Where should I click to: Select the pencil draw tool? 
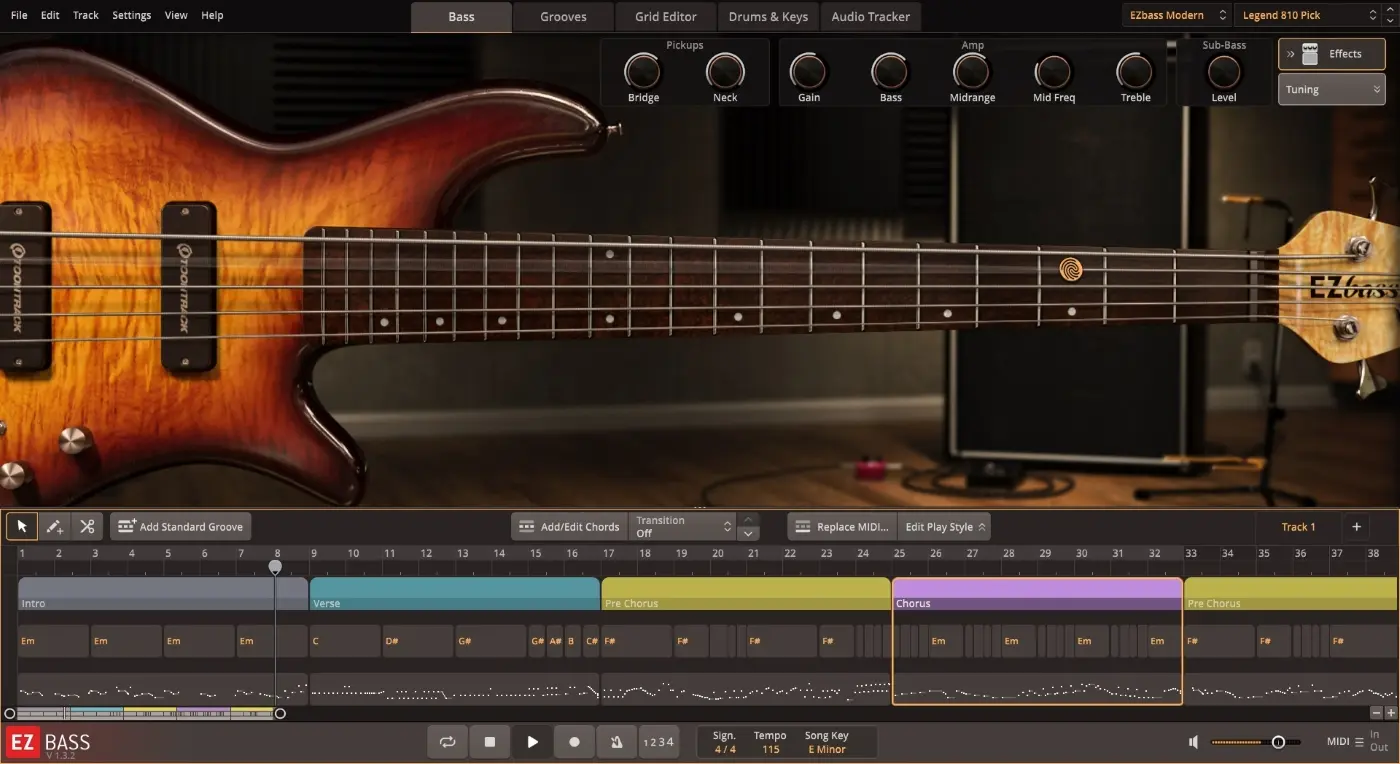pyautogui.click(x=55, y=526)
